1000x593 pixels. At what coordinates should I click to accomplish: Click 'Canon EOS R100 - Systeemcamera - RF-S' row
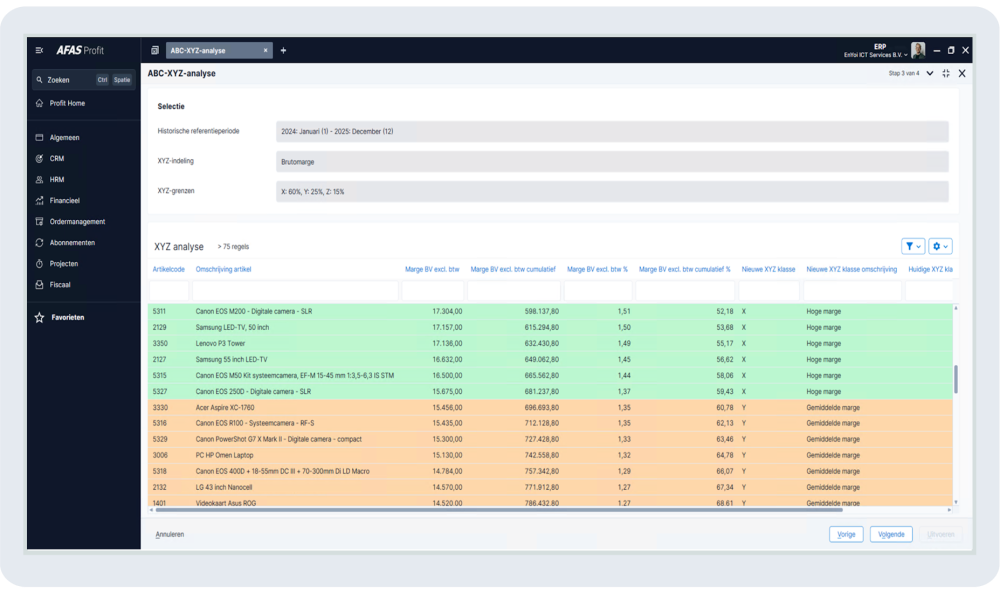pos(550,423)
